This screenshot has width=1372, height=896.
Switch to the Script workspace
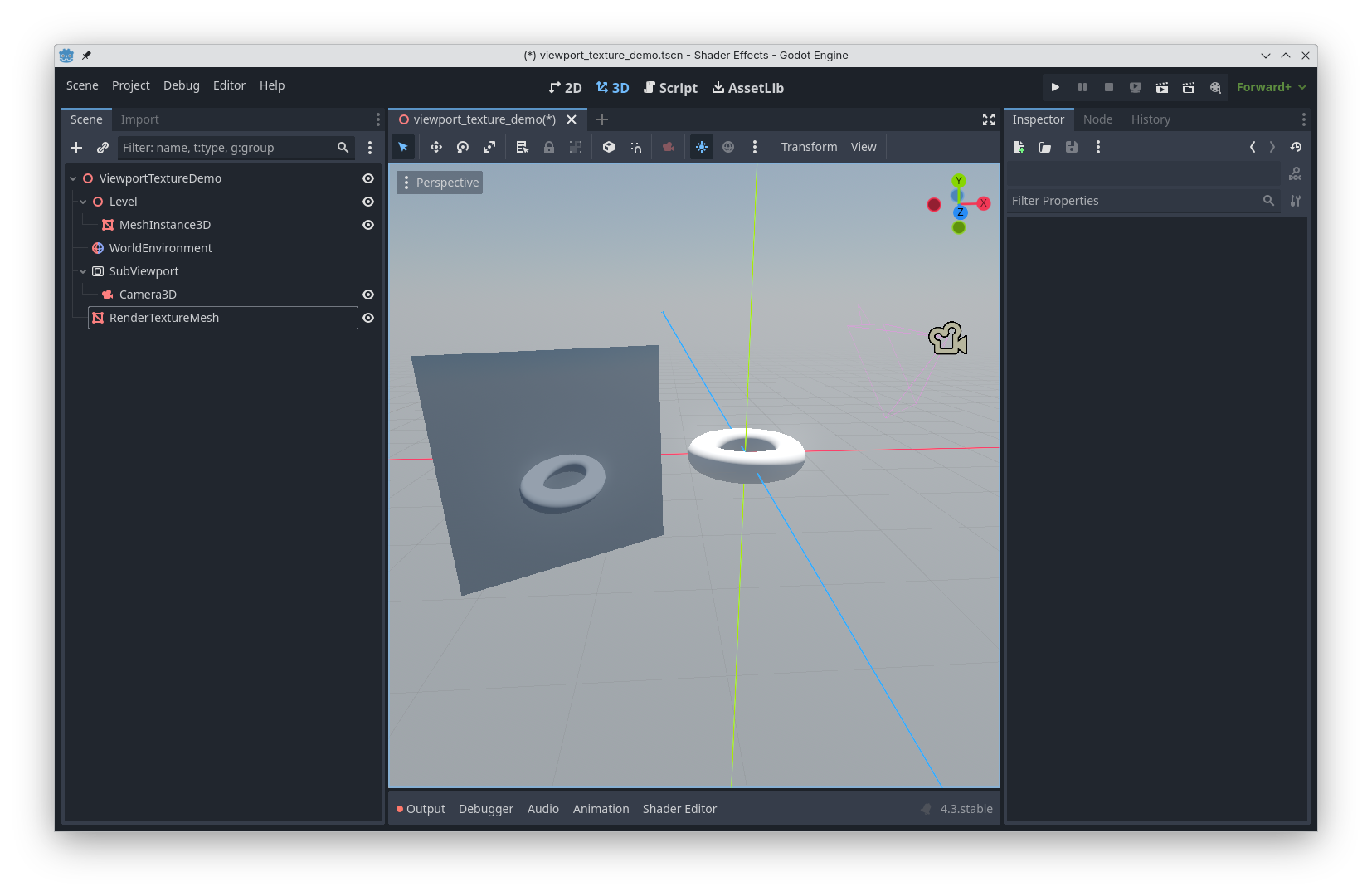[671, 88]
